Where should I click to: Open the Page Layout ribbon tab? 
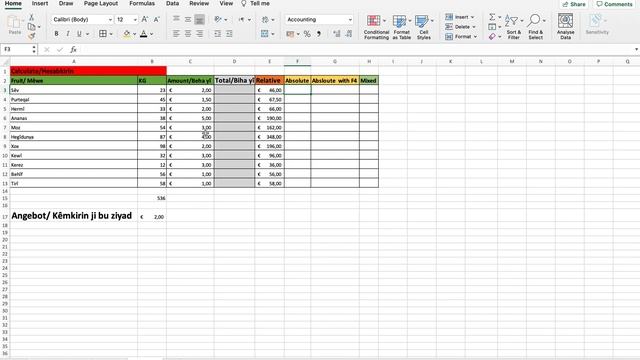(101, 4)
